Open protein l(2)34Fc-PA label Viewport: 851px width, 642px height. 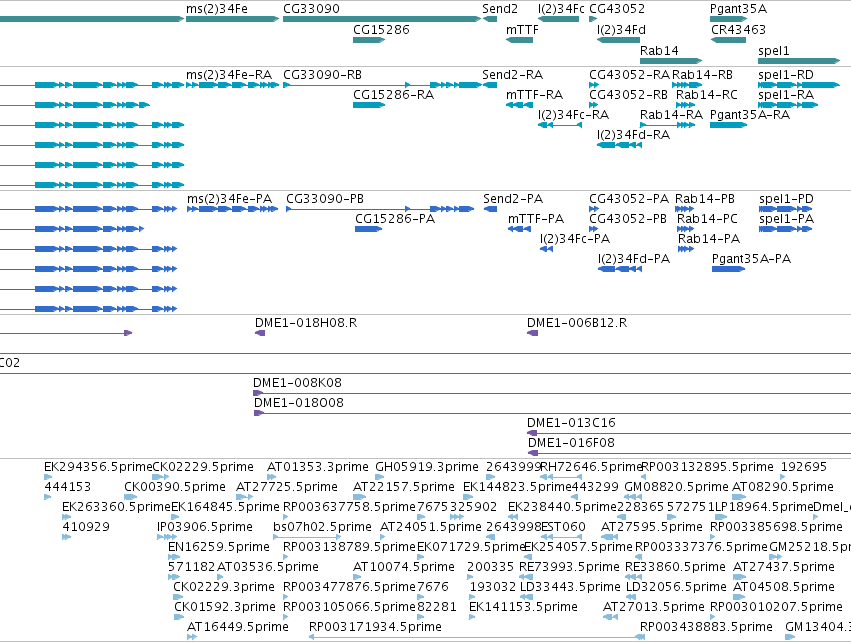(x=575, y=239)
